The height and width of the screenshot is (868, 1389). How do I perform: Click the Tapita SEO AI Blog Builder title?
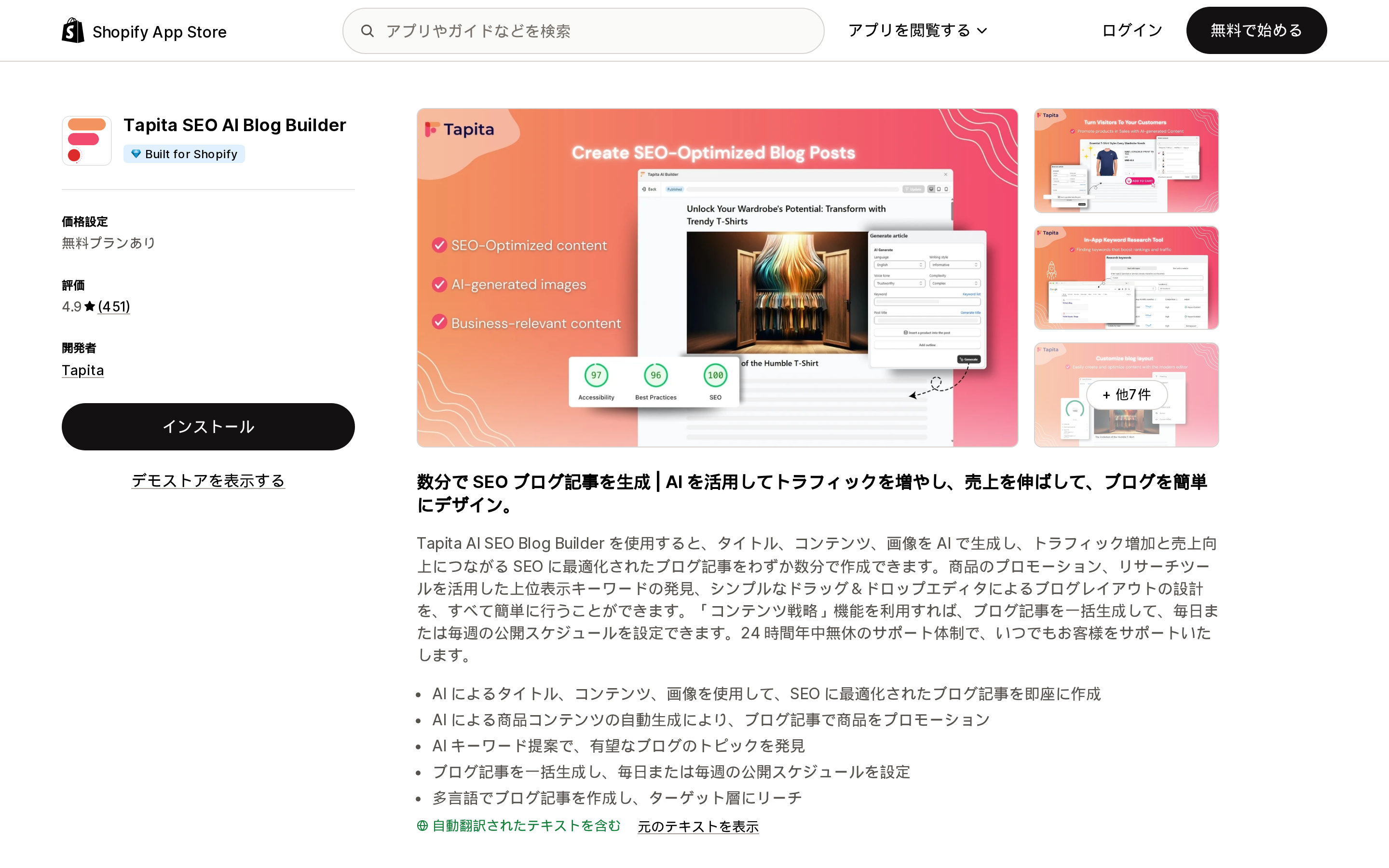tap(235, 125)
